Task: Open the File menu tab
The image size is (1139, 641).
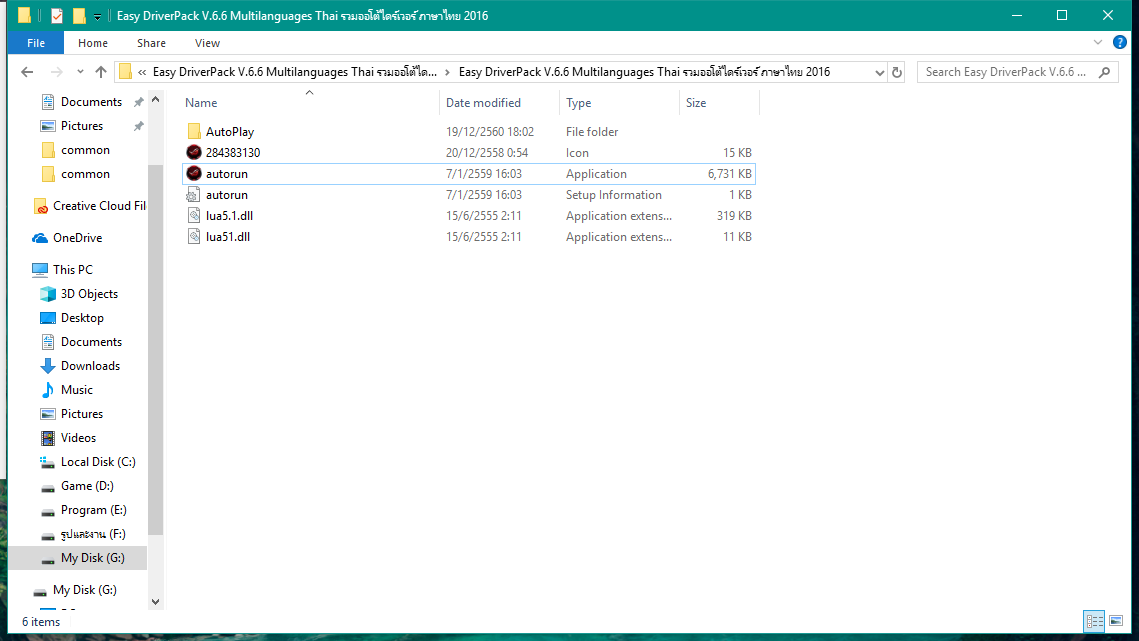Action: (36, 43)
